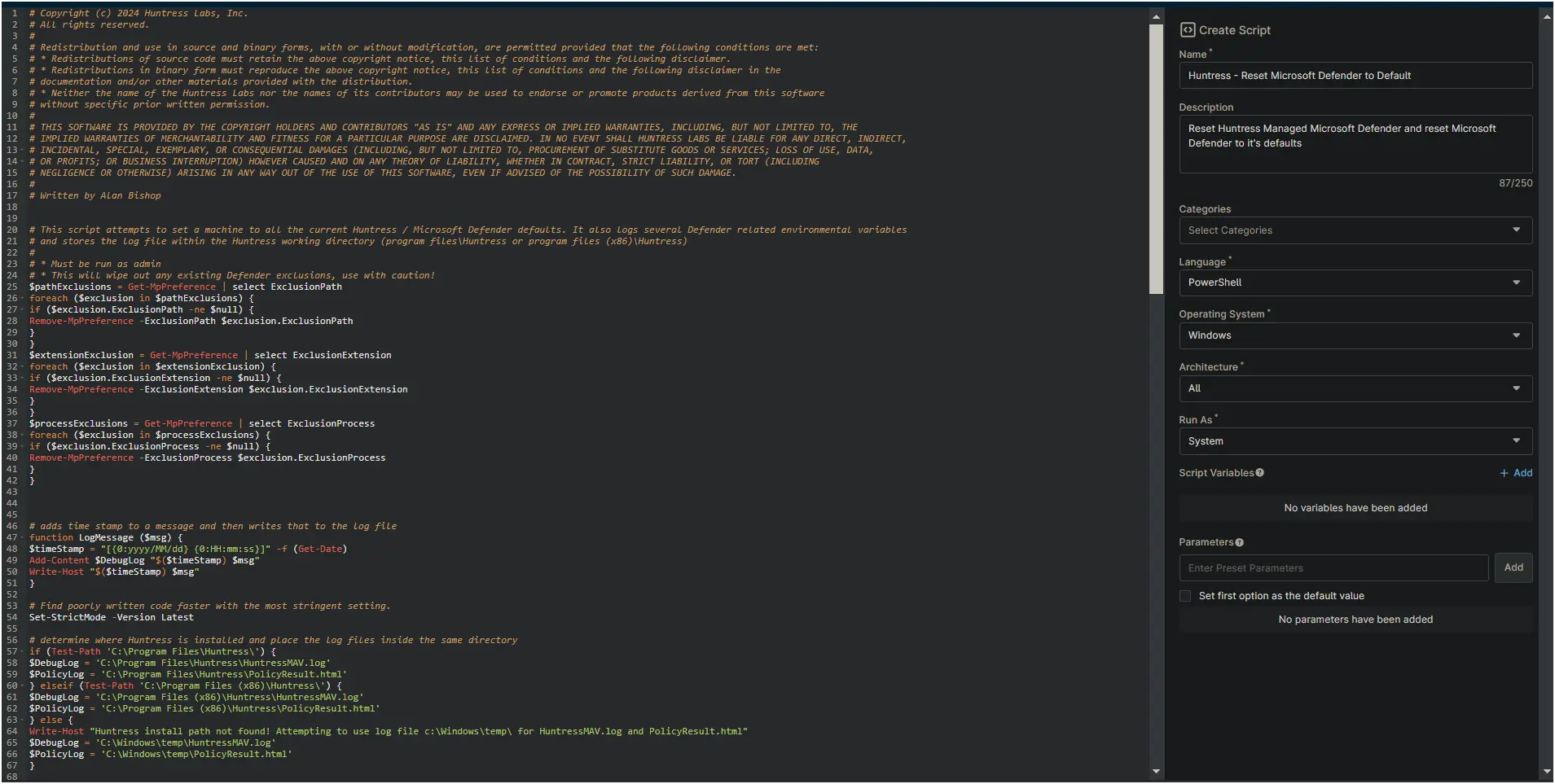
Task: Click into the Description text area
Action: tap(1355, 144)
